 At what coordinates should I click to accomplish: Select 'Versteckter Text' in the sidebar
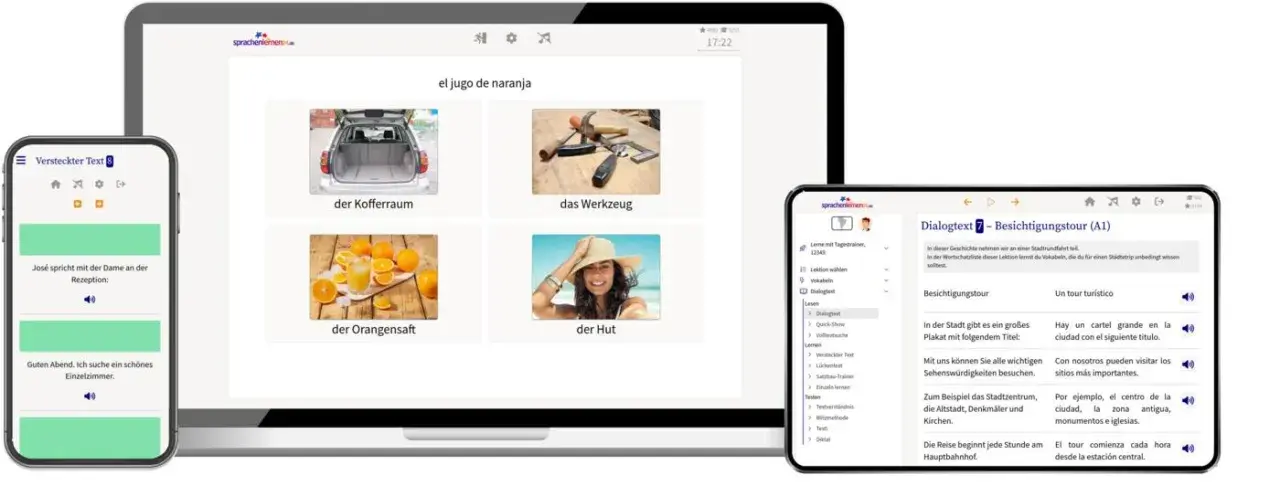coord(835,354)
